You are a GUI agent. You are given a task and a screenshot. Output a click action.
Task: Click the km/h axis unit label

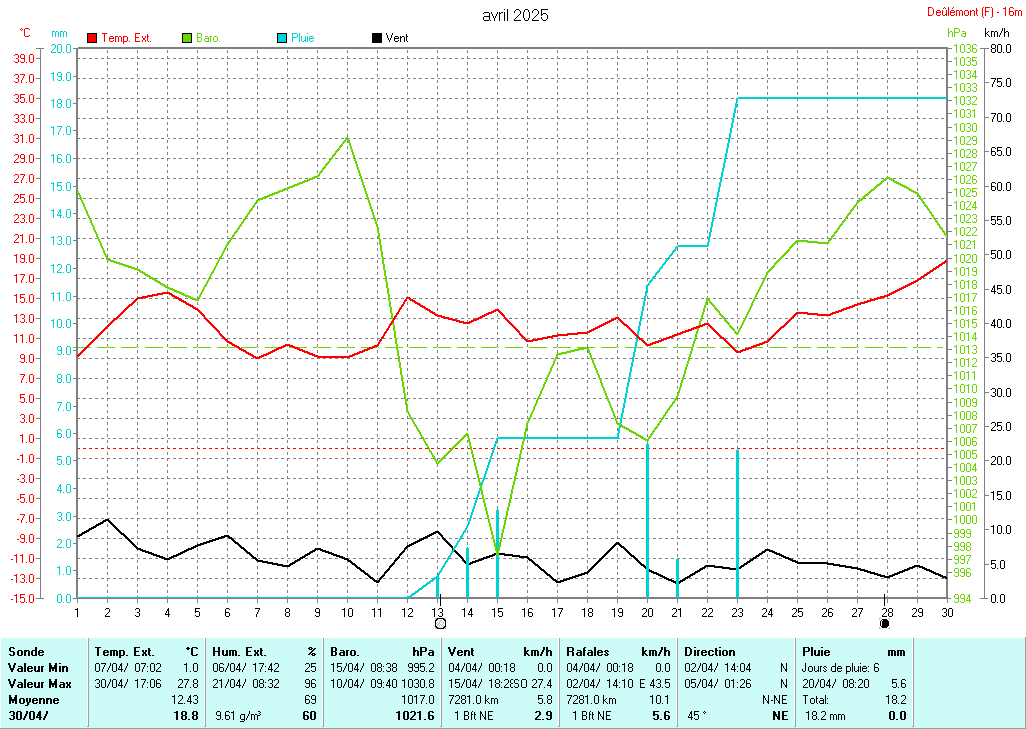pos(996,33)
